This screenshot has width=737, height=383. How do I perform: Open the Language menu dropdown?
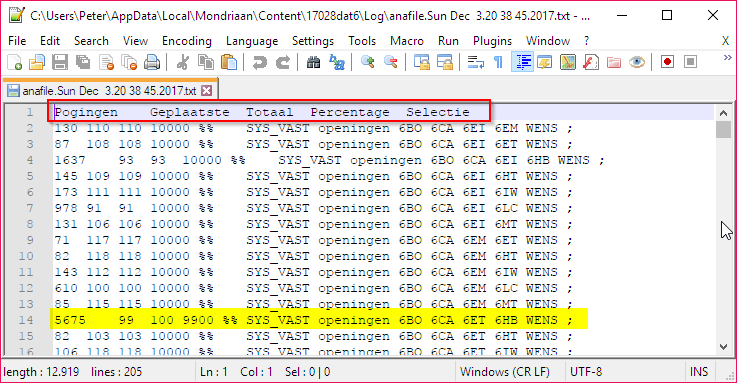[252, 41]
